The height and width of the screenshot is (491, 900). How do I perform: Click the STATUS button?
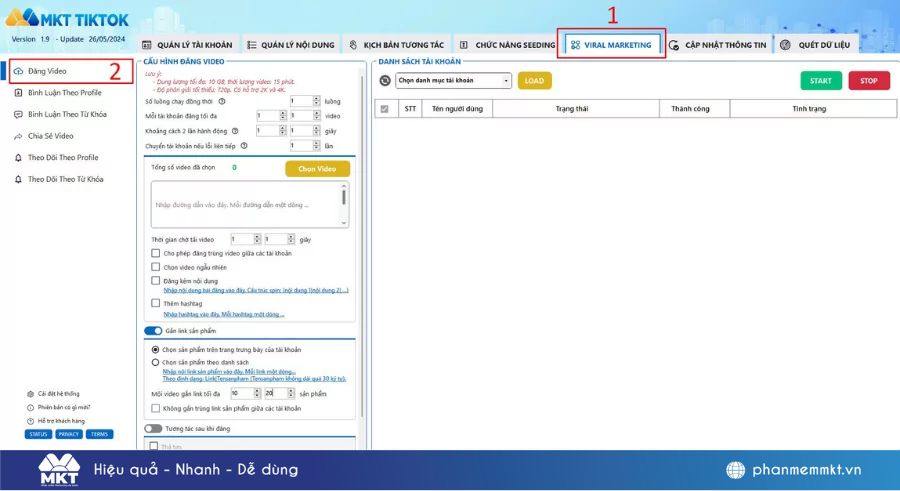pyautogui.click(x=38, y=434)
